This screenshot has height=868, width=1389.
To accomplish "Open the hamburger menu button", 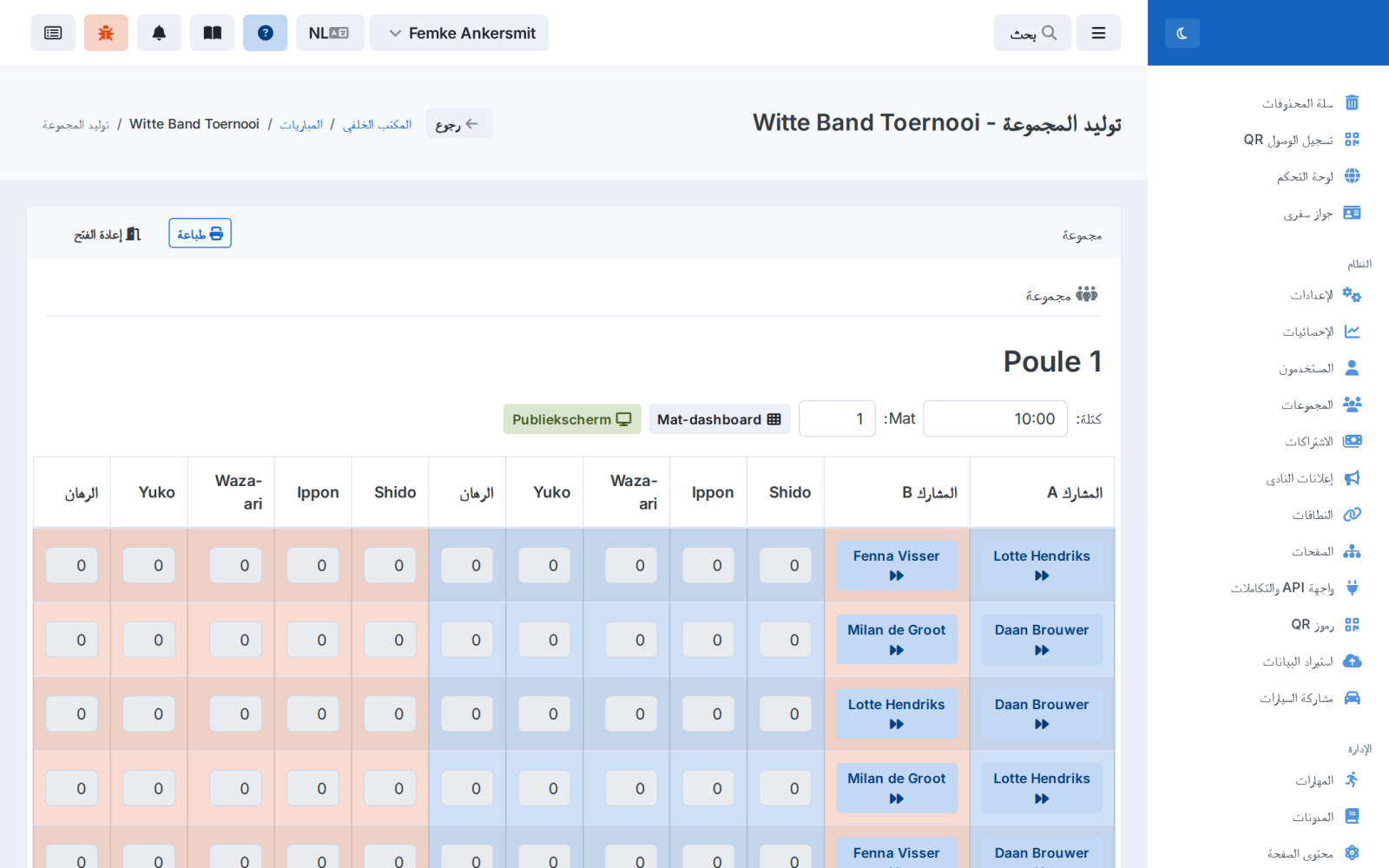I will tap(1098, 33).
